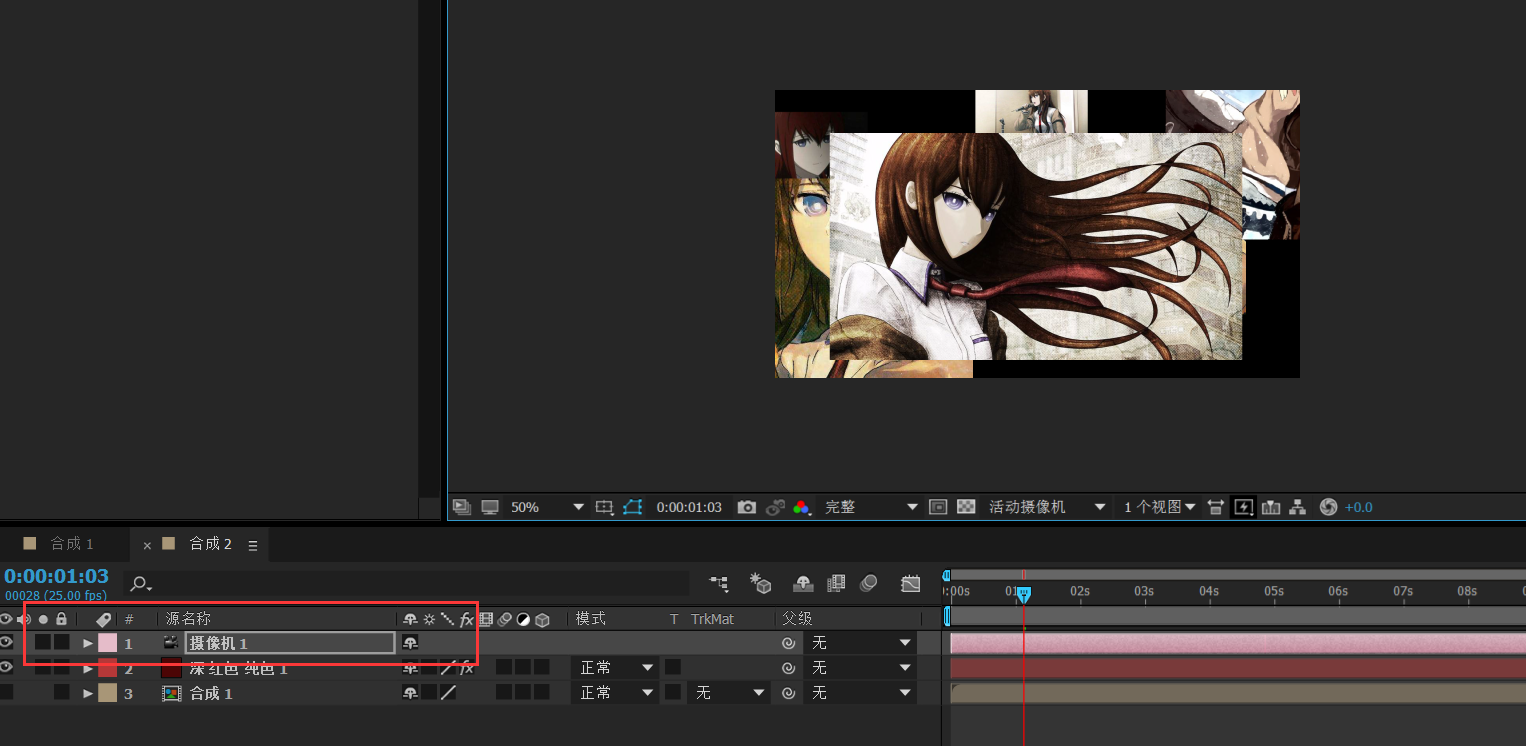This screenshot has width=1526, height=746.
Task: Click the 04s mark on time ruler
Action: pyautogui.click(x=1209, y=591)
